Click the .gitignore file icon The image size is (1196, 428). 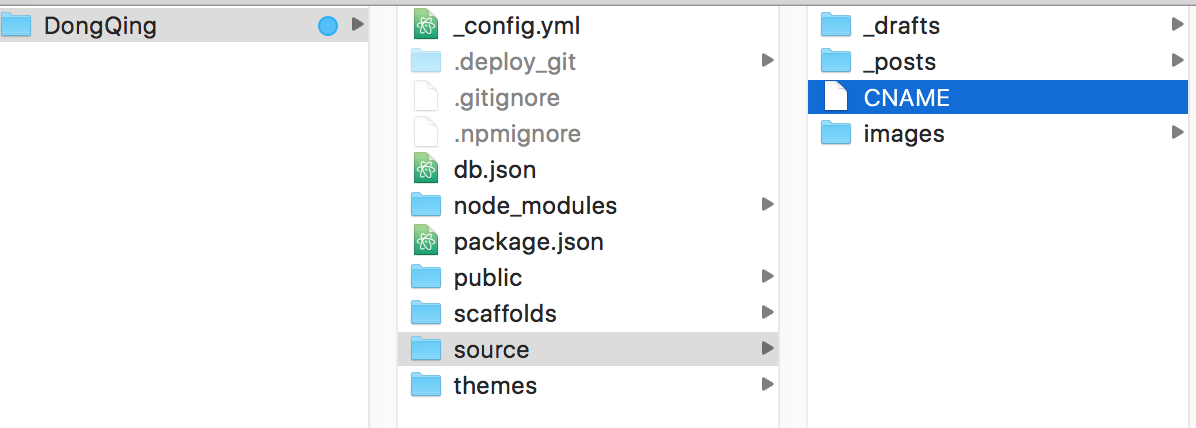(x=427, y=98)
